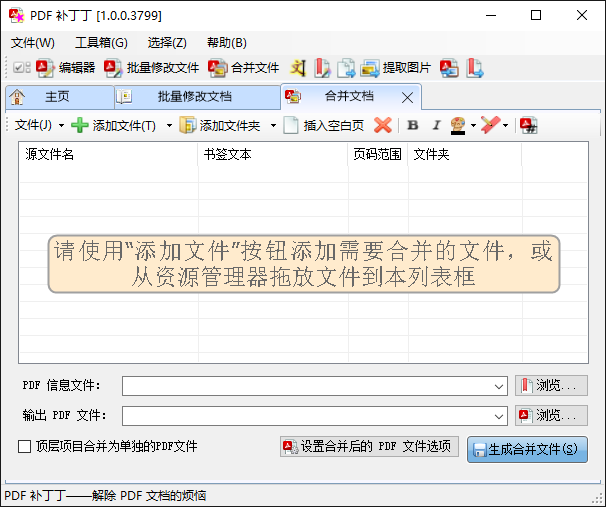Open the 帮助(B) menu
The width and height of the screenshot is (606, 507).
click(227, 43)
